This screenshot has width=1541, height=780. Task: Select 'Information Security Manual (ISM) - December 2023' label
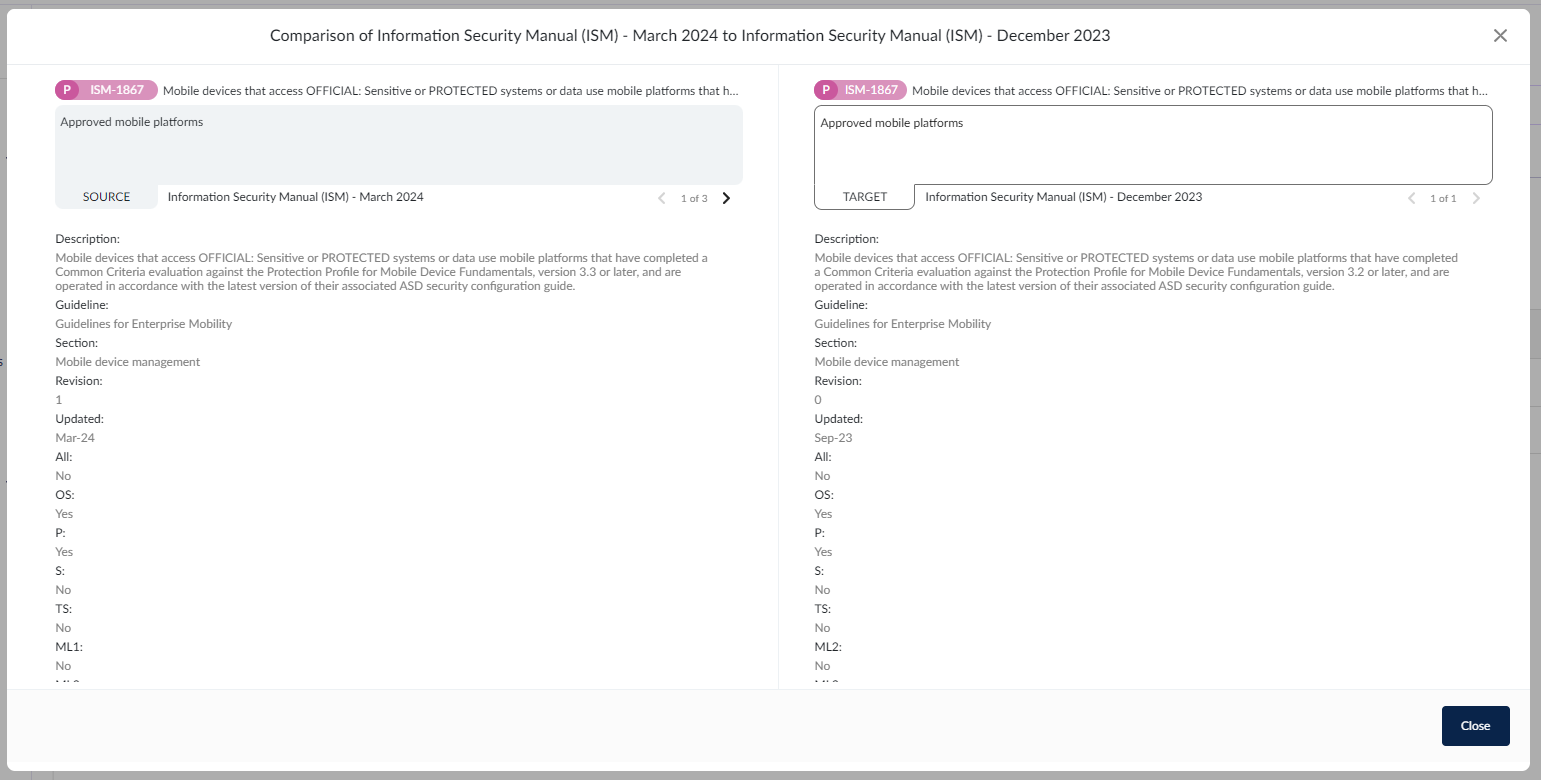[x=1063, y=197]
